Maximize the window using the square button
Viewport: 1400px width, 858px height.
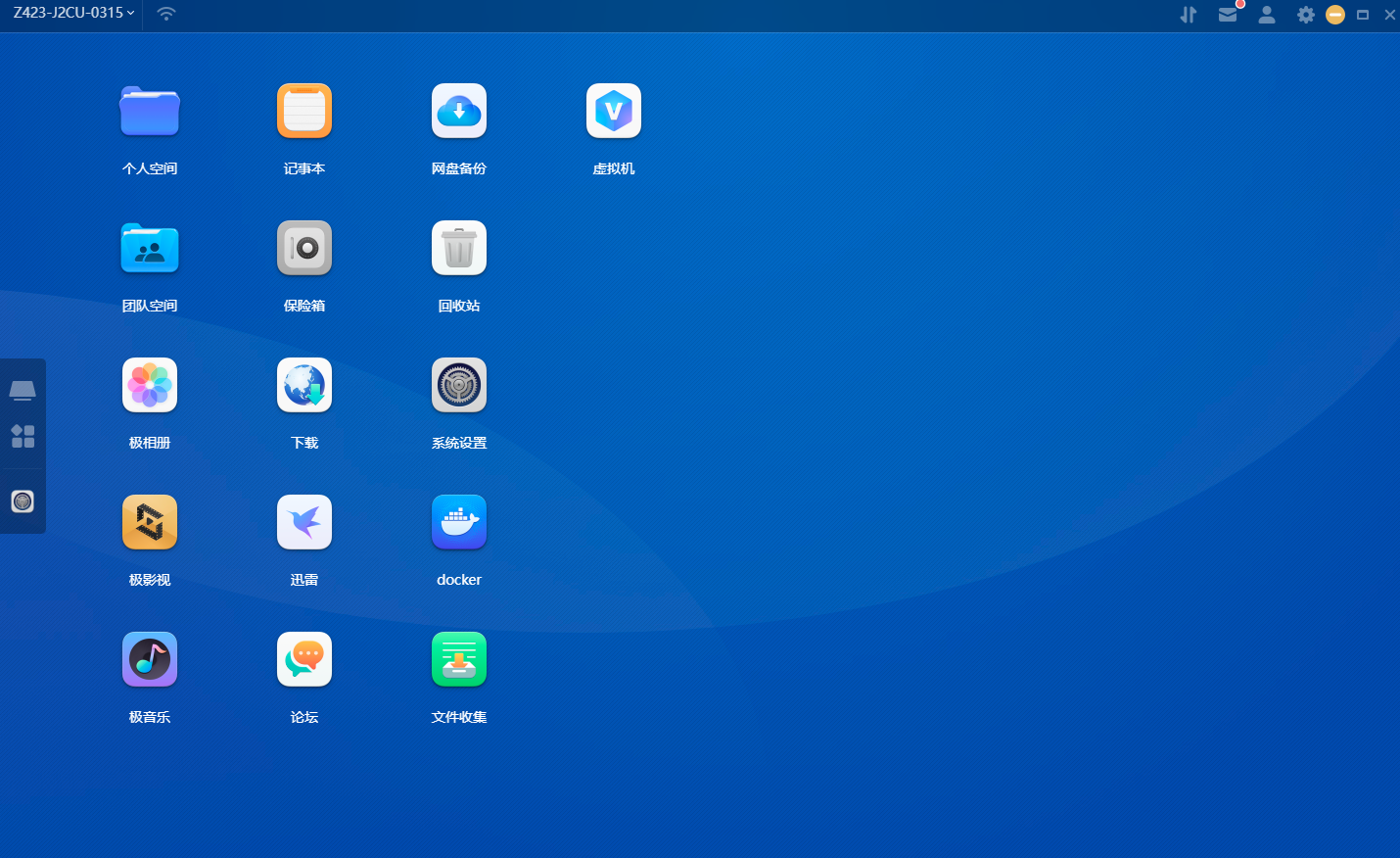(x=1363, y=15)
